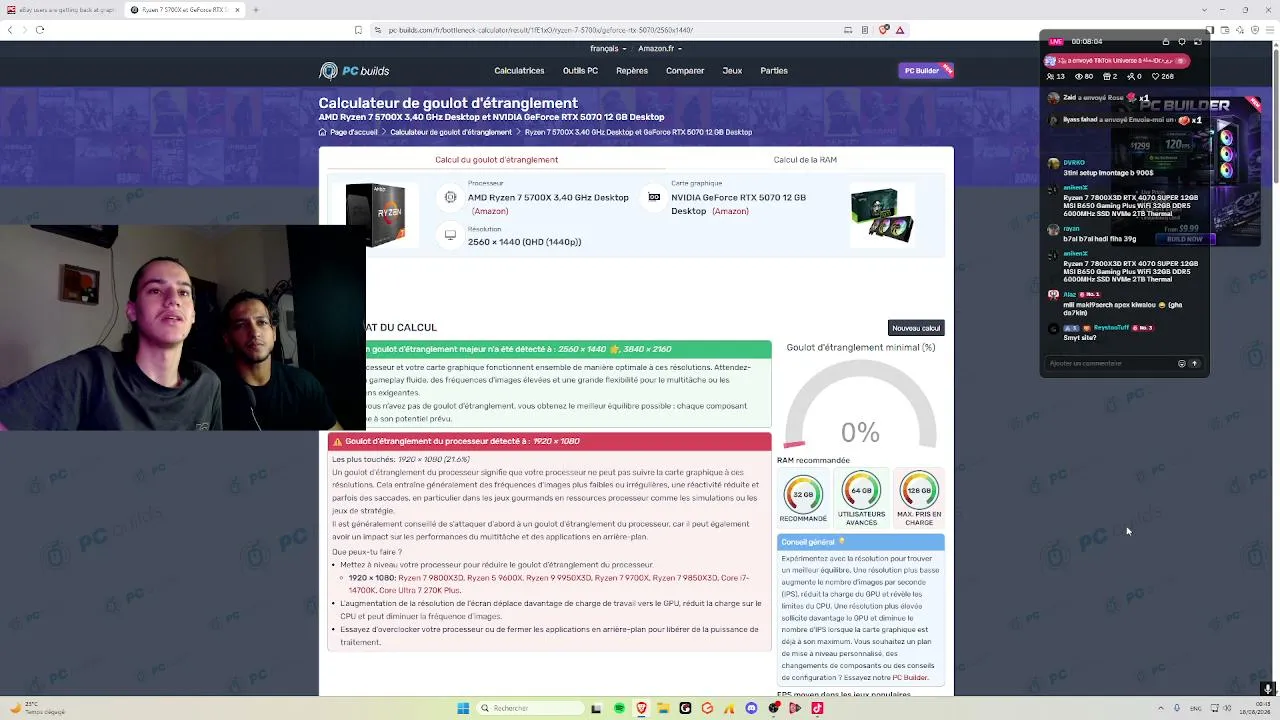Open the français language dropdown
Viewport: 1280px width, 720px height.
tap(607, 48)
